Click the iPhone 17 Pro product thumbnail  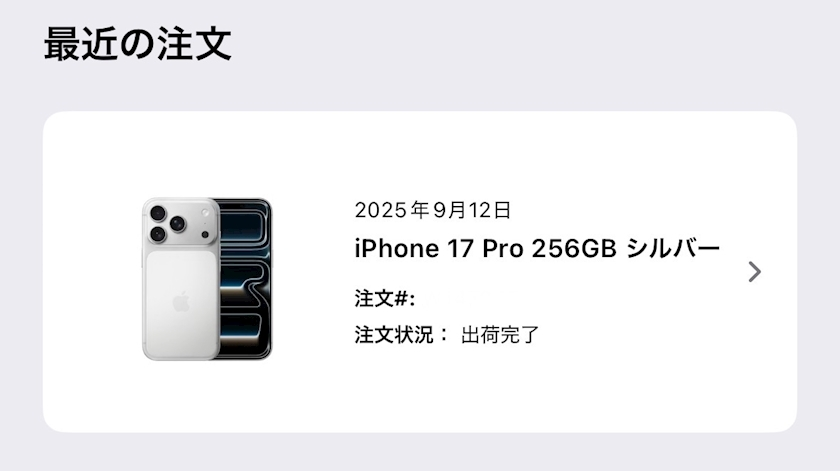click(x=207, y=279)
